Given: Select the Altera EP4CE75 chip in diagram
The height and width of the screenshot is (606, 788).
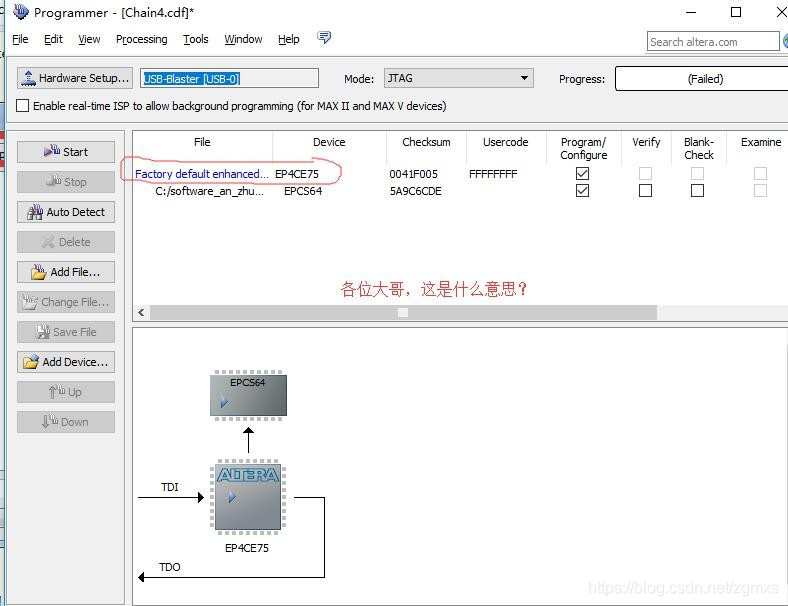Looking at the screenshot, I should tap(248, 497).
